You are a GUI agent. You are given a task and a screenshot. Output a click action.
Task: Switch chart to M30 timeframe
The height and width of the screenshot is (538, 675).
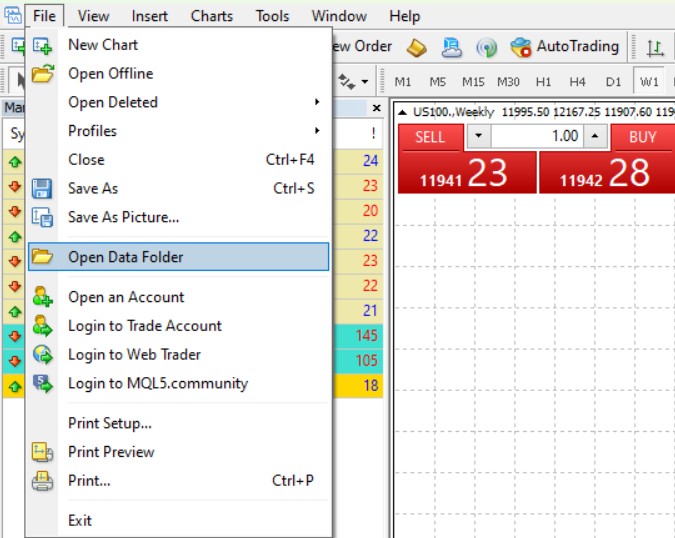point(508,81)
